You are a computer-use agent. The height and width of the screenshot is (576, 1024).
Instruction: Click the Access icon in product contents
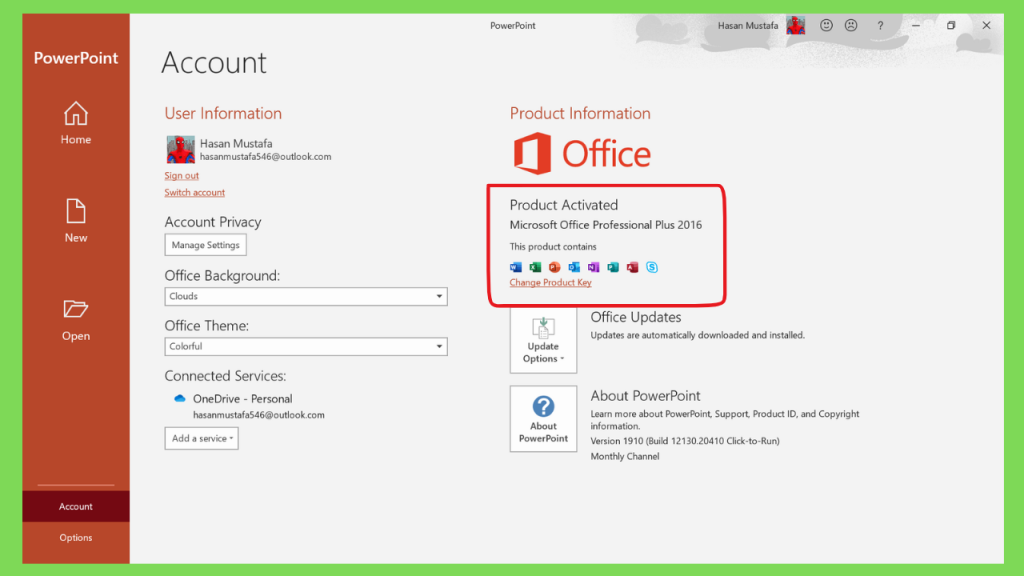click(x=632, y=267)
